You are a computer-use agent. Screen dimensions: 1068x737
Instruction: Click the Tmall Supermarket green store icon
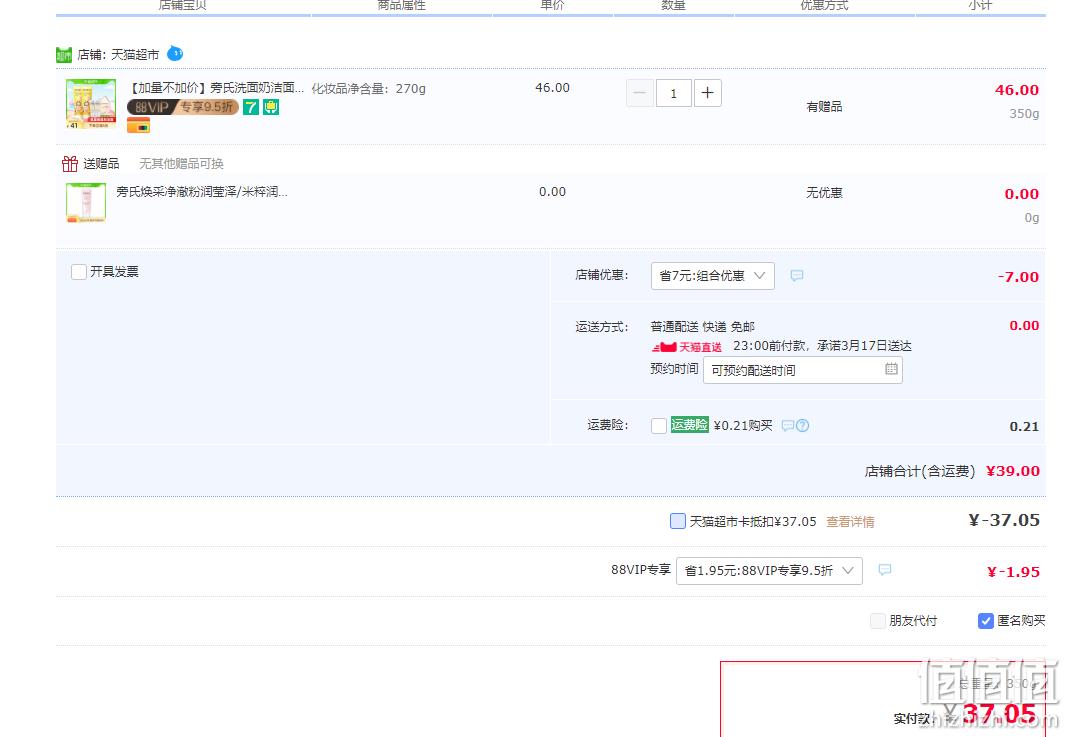(x=63, y=55)
